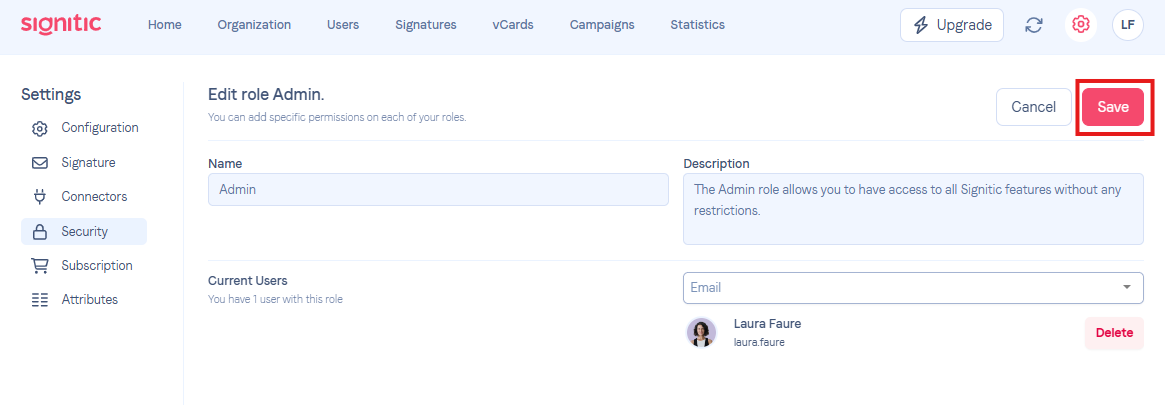1165x405 pixels.
Task: Click the refresh sync icon
Action: click(x=1033, y=25)
